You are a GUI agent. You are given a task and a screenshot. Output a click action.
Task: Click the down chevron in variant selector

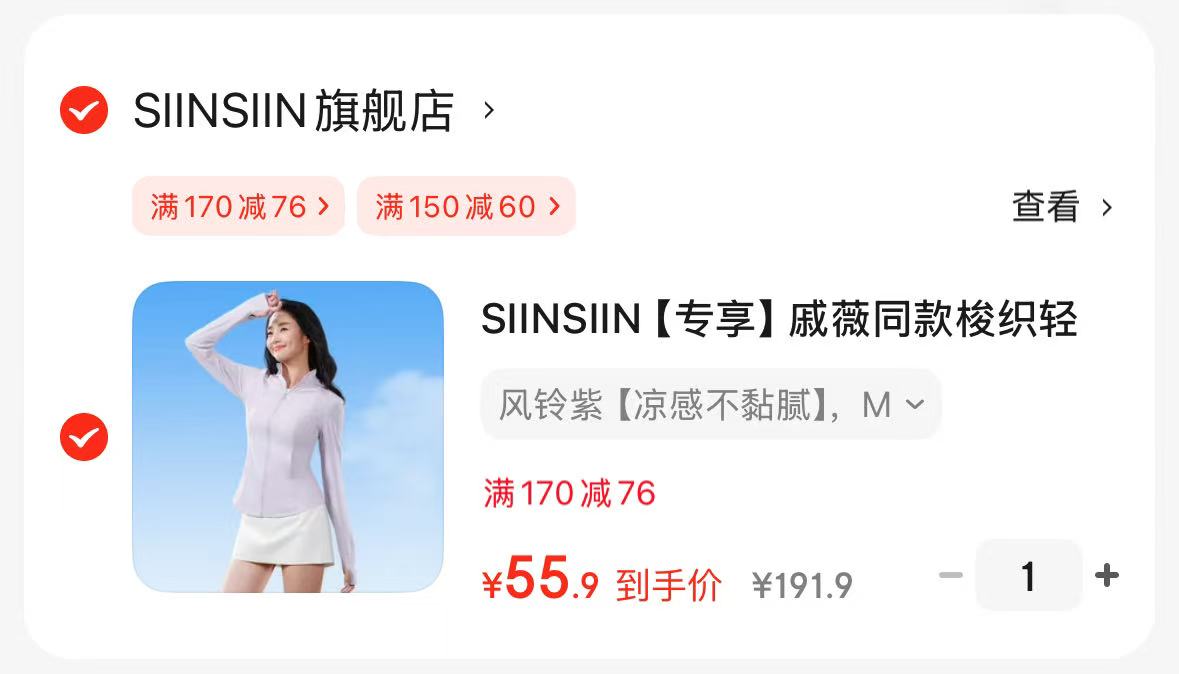click(x=915, y=405)
